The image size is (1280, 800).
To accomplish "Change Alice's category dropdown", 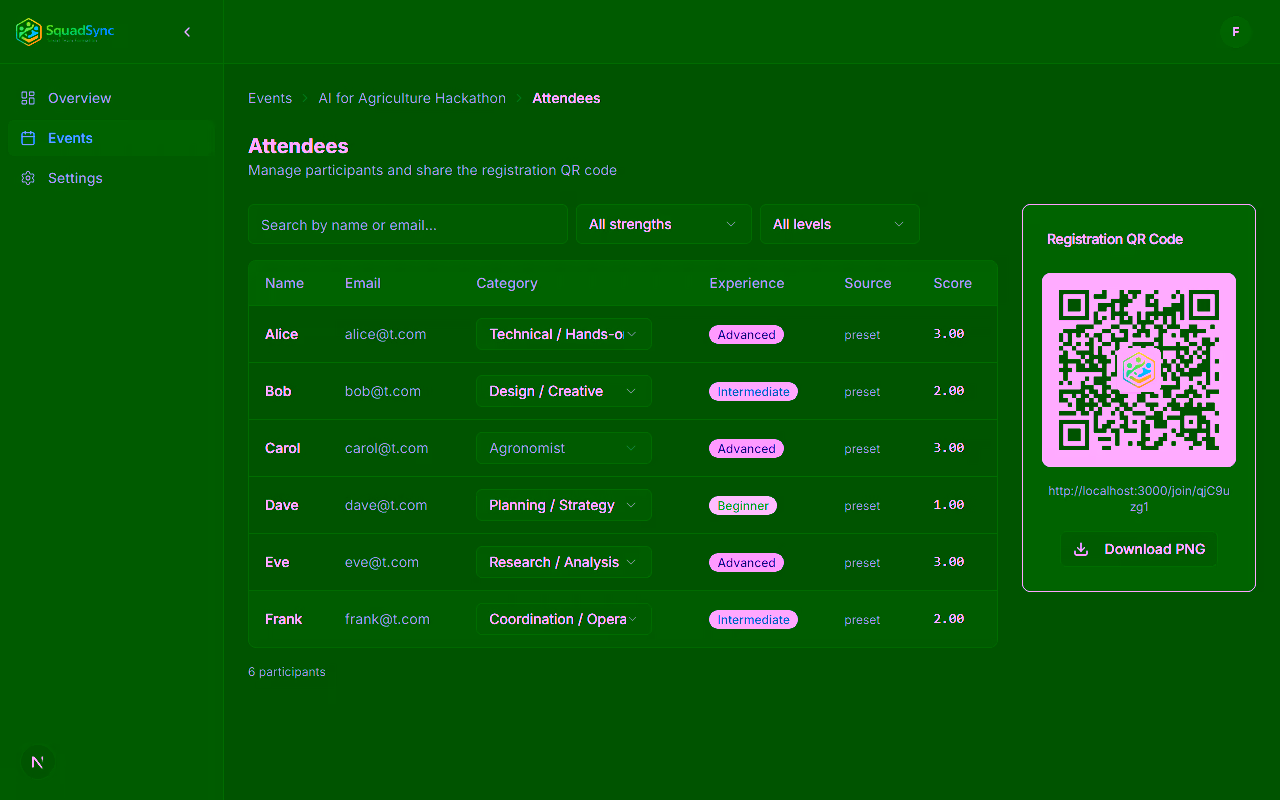I will [564, 334].
